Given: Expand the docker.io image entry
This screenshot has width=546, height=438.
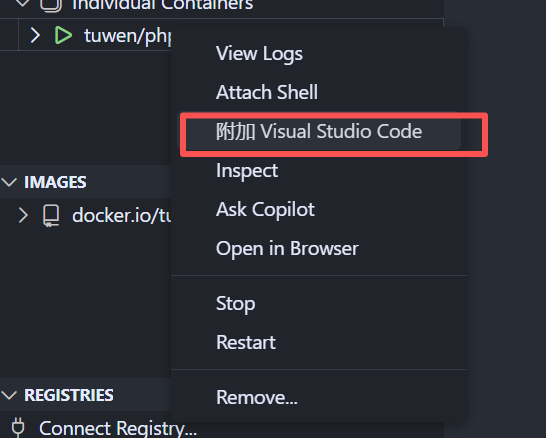Looking at the screenshot, I should (23, 215).
